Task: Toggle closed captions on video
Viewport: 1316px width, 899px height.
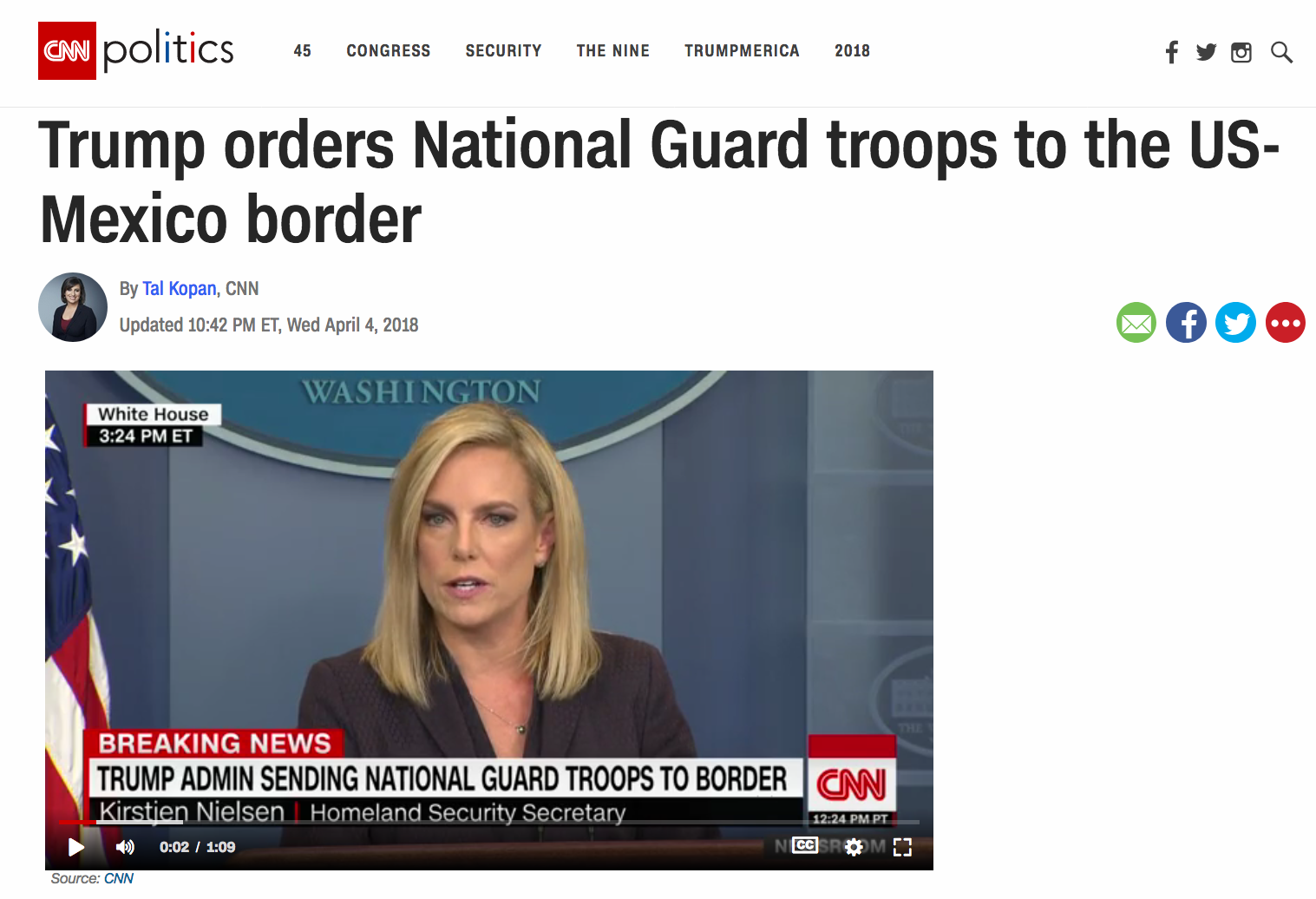Action: click(805, 845)
